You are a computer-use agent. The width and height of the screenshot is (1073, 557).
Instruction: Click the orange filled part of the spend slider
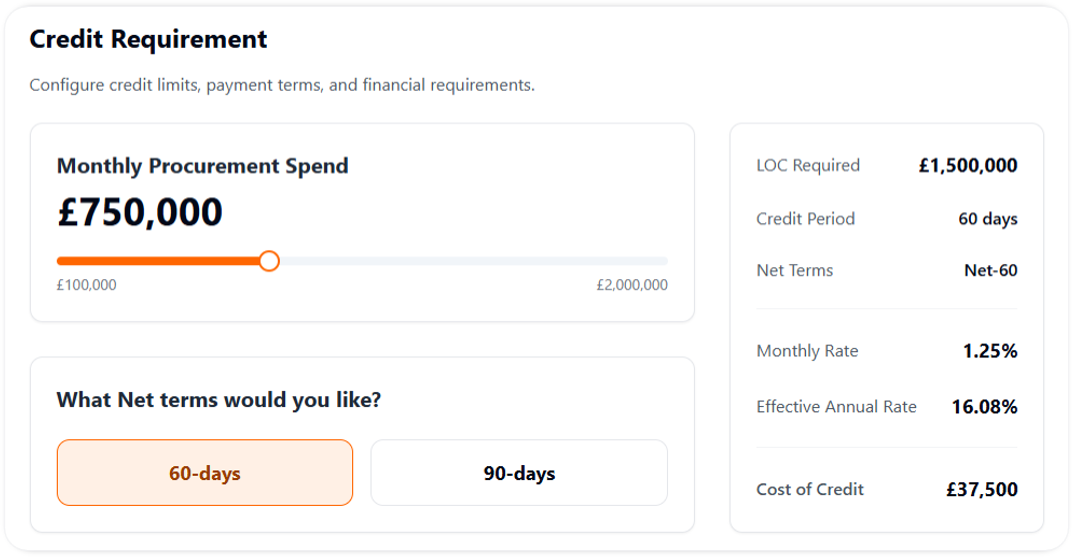pos(160,261)
